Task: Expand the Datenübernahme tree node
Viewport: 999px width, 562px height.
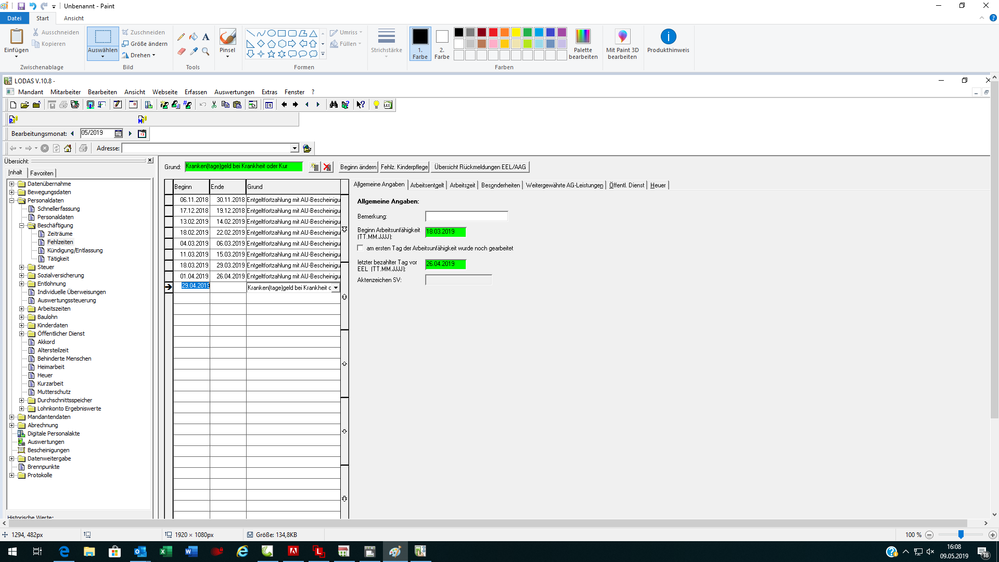Action: [11, 184]
